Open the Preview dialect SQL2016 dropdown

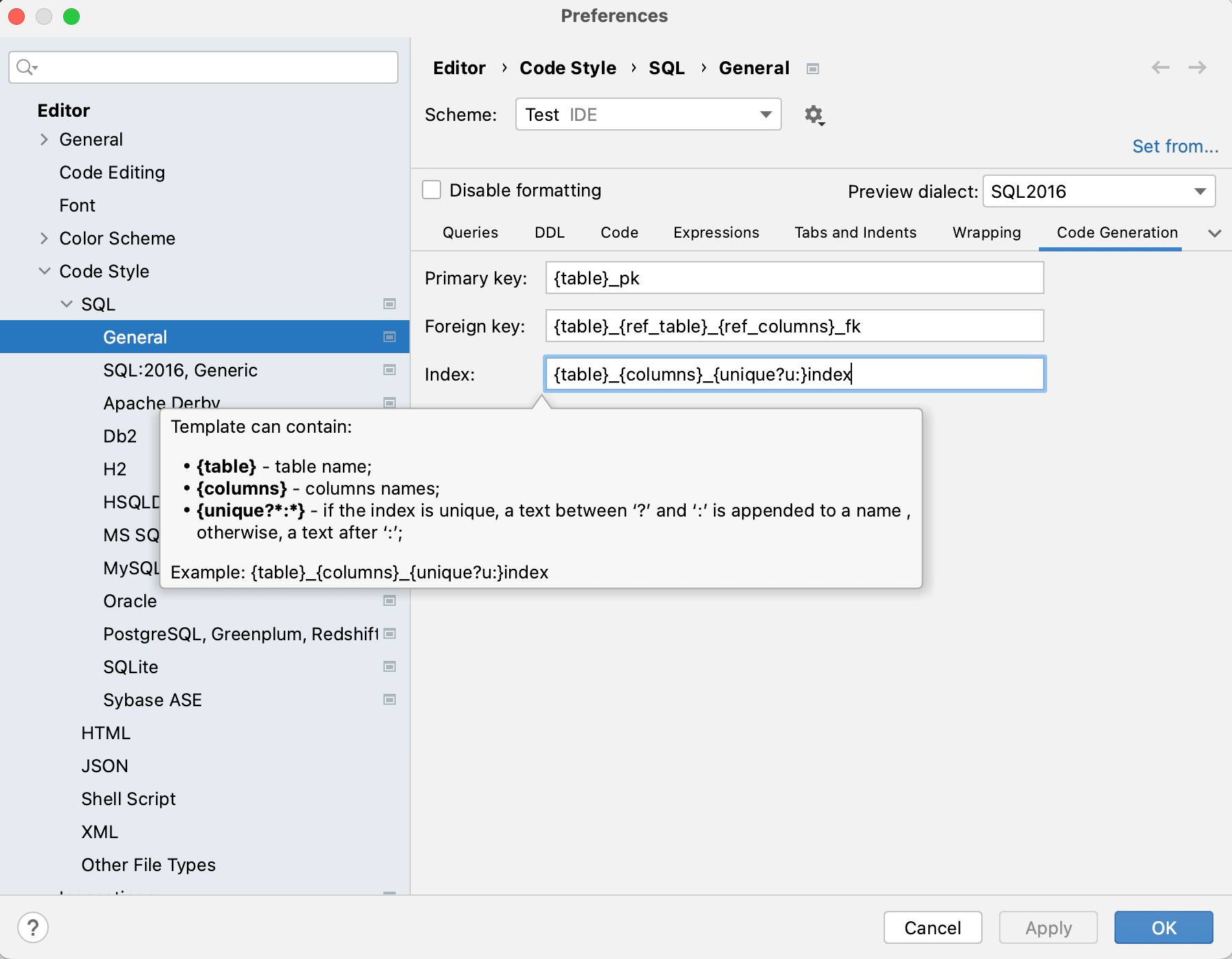point(1099,191)
